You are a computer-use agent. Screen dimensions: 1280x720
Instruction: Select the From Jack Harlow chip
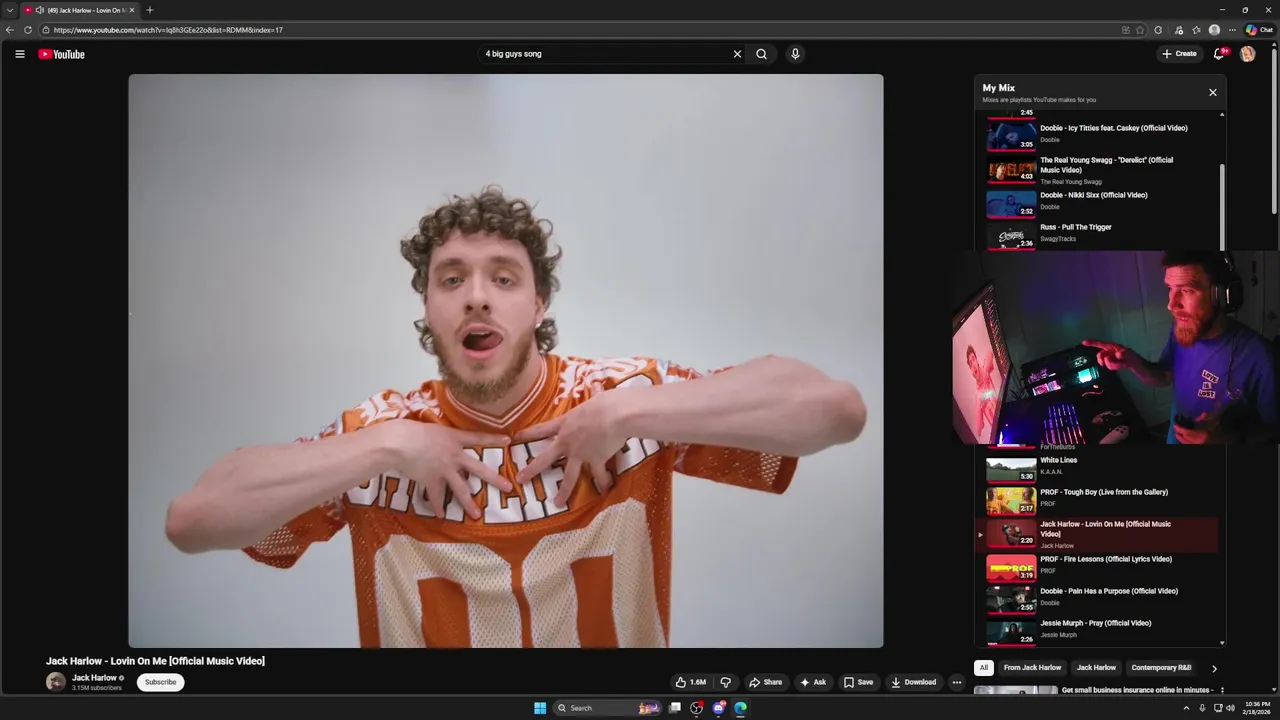[x=1032, y=668]
